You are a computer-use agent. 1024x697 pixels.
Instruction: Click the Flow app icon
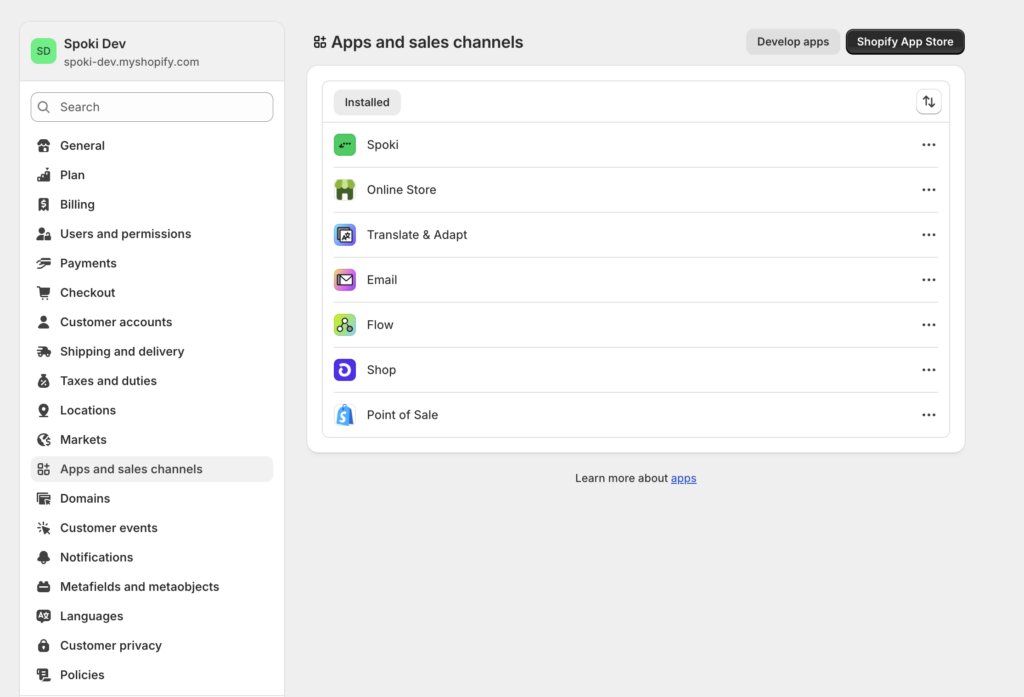(x=345, y=325)
